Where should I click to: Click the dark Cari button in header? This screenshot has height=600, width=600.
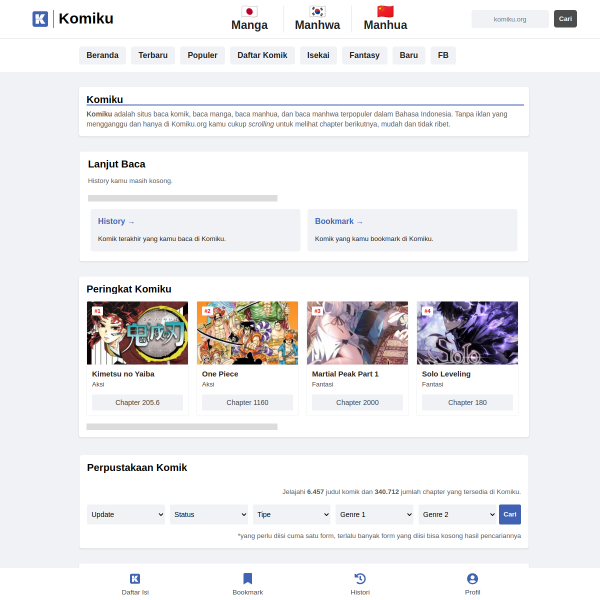pos(565,19)
